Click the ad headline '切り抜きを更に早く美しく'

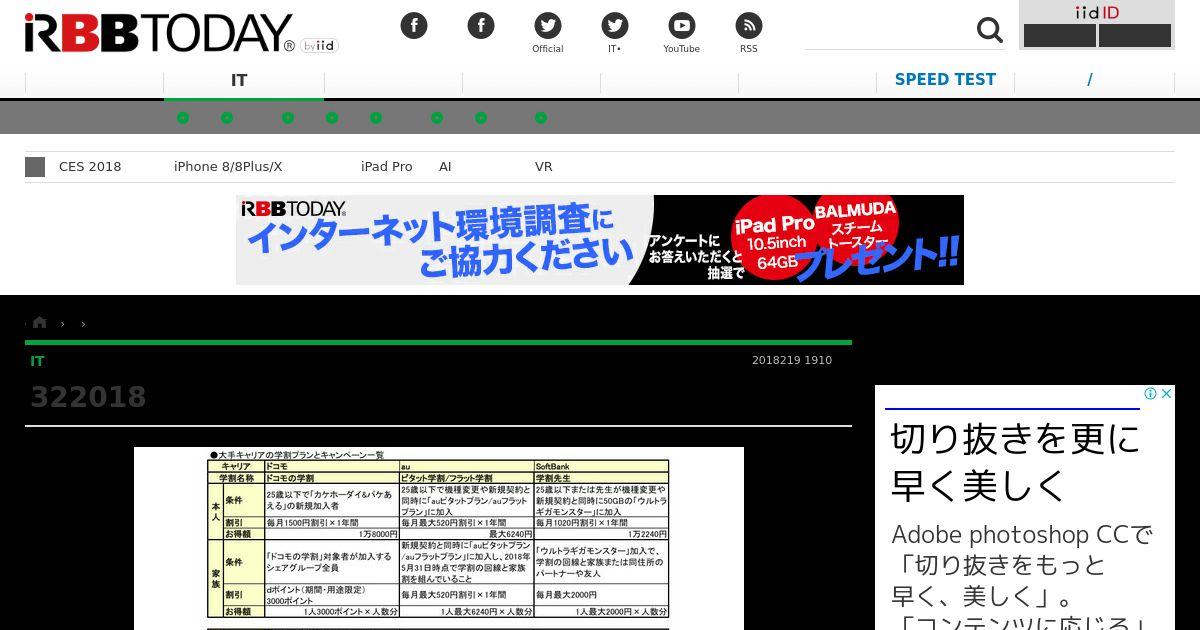click(1015, 462)
